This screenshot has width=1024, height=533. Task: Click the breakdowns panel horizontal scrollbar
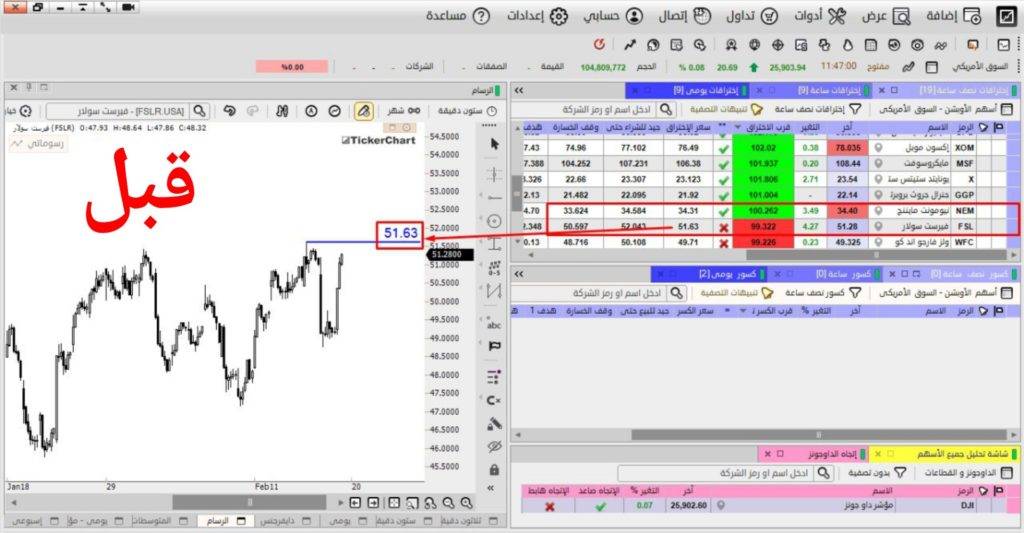(x=819, y=434)
